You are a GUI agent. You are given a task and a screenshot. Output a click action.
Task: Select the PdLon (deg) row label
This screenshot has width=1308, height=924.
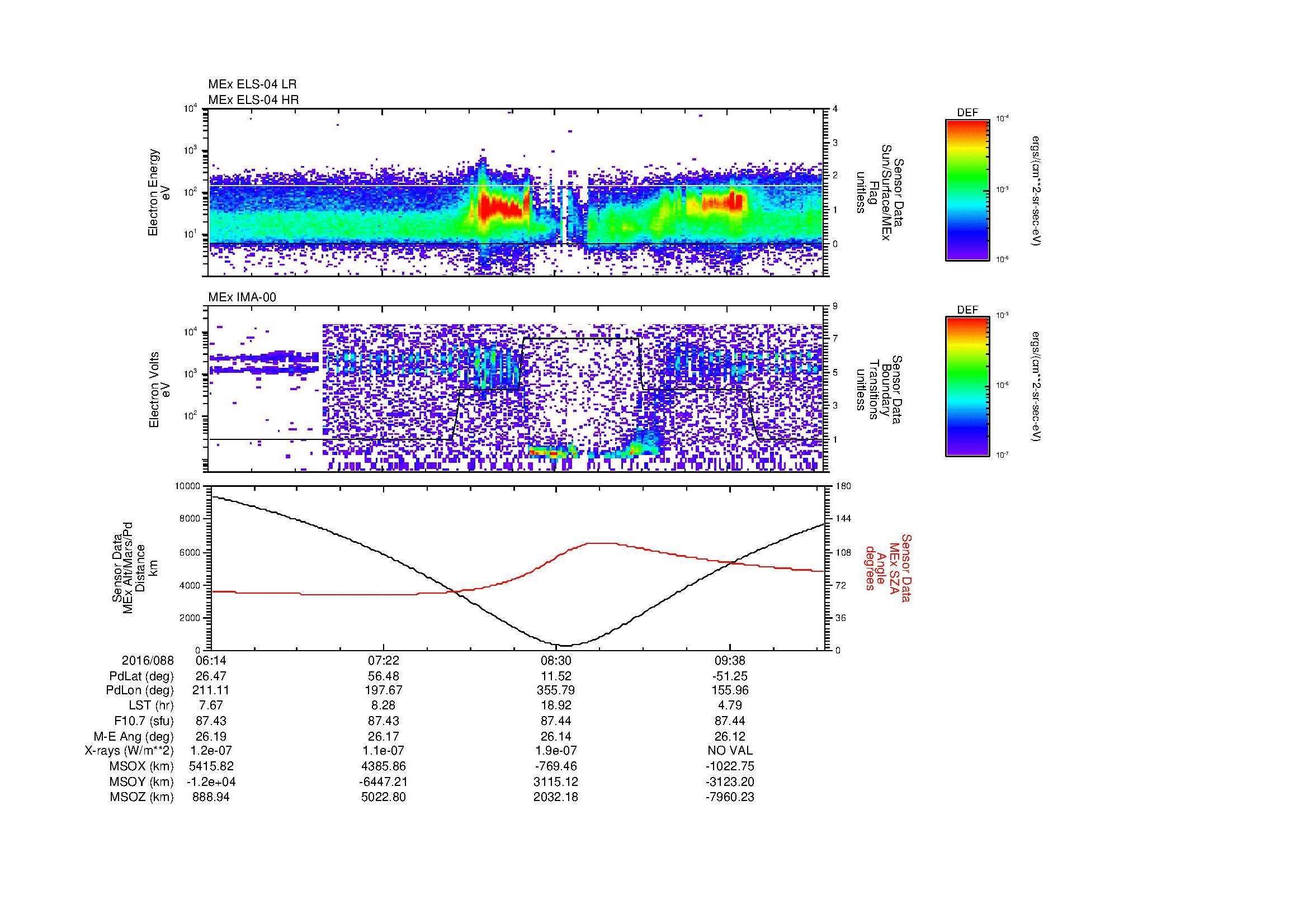[x=140, y=690]
